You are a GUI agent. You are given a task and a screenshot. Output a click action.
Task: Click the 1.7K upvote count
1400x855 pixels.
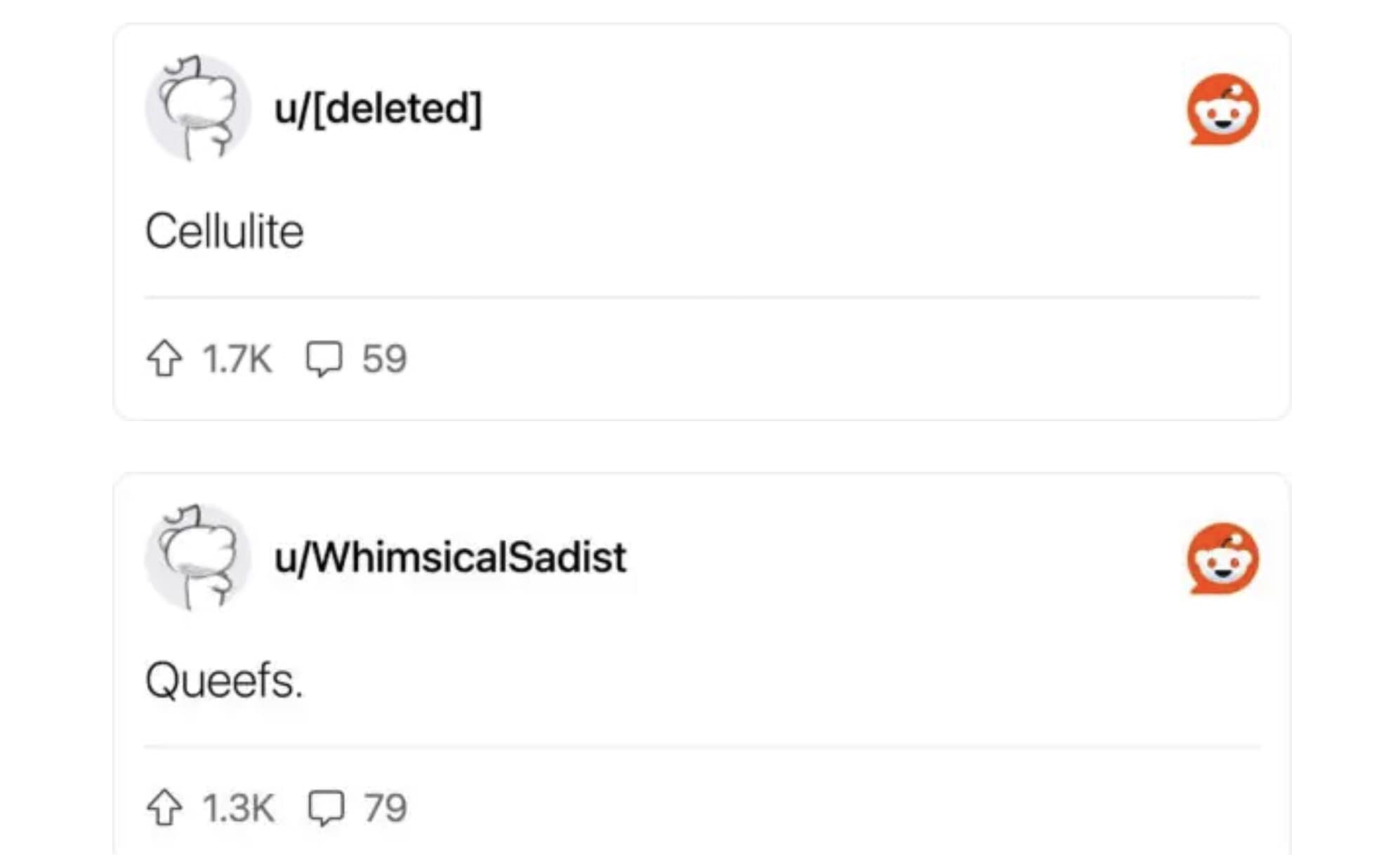click(237, 359)
